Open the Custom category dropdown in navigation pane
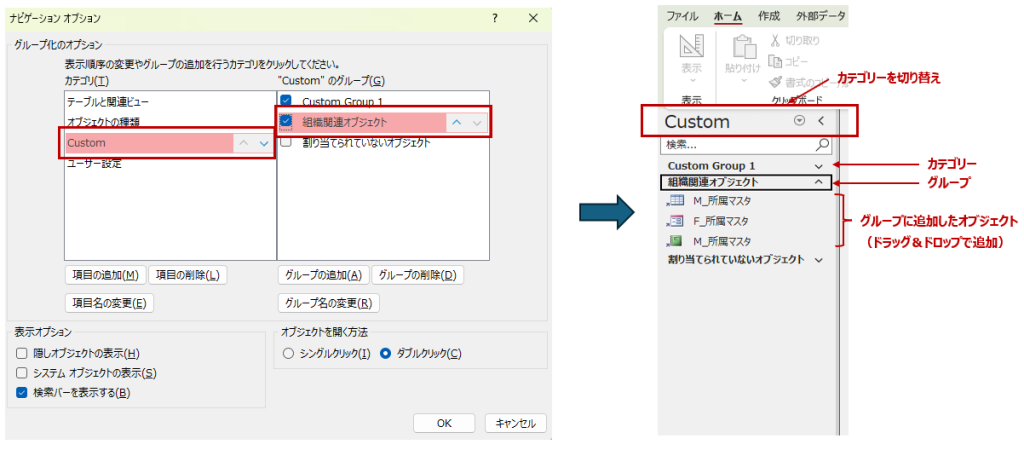1024x450 pixels. (x=799, y=121)
